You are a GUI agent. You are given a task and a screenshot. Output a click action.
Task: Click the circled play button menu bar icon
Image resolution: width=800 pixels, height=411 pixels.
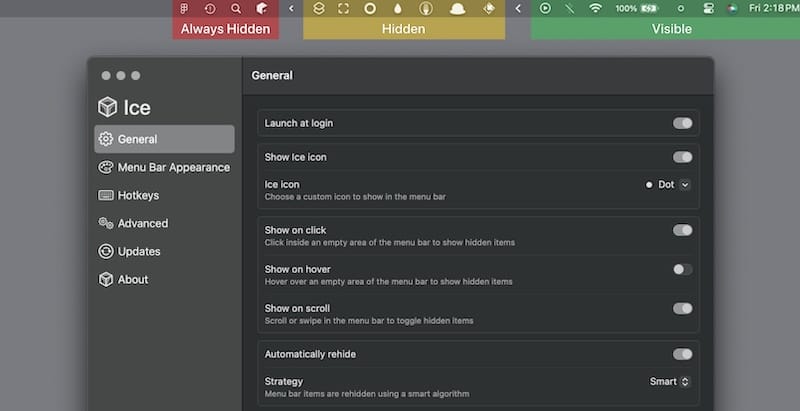(545, 8)
